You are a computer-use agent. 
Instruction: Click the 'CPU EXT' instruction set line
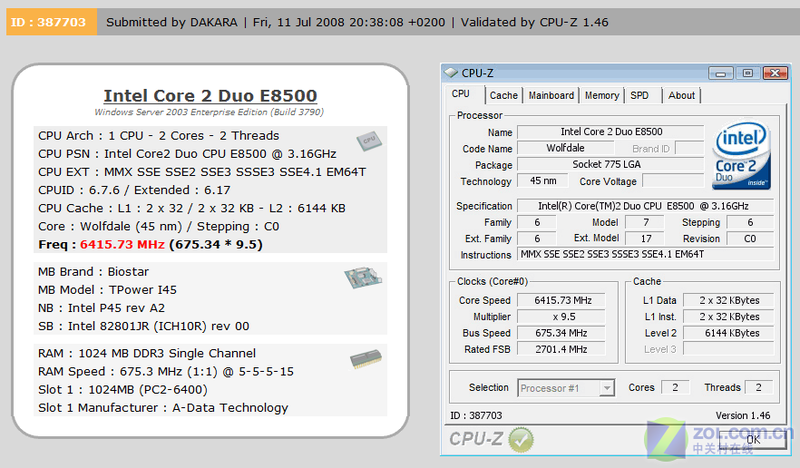(202, 172)
